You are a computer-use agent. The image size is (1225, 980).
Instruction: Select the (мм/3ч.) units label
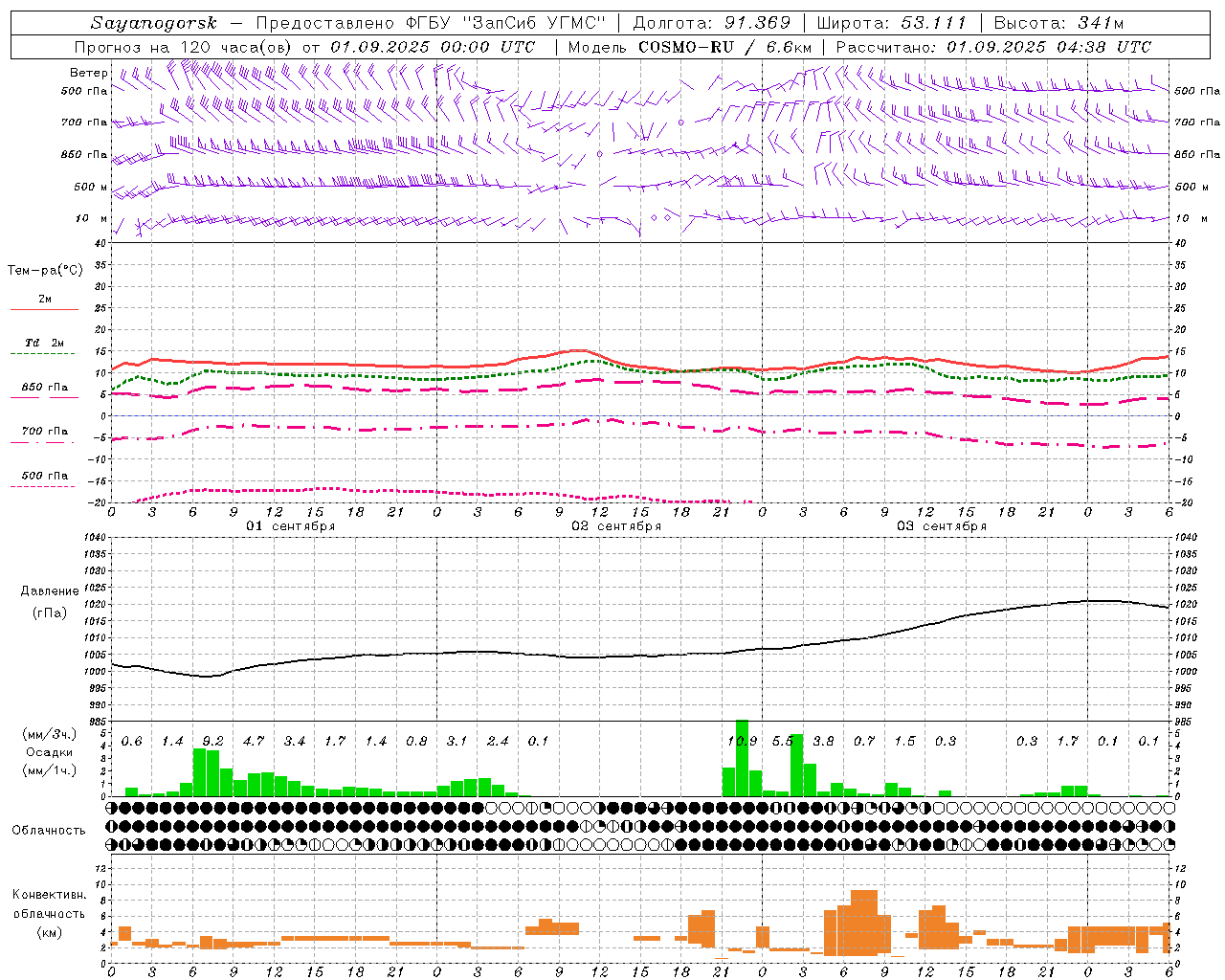tap(49, 734)
